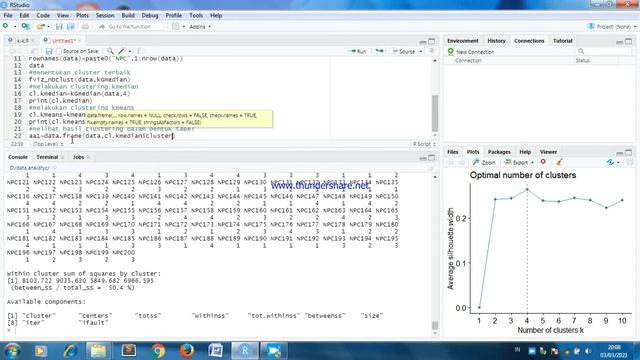Viewport: 640px width, 360px height.
Task: Open the Export plot dropdown
Action: point(520,162)
